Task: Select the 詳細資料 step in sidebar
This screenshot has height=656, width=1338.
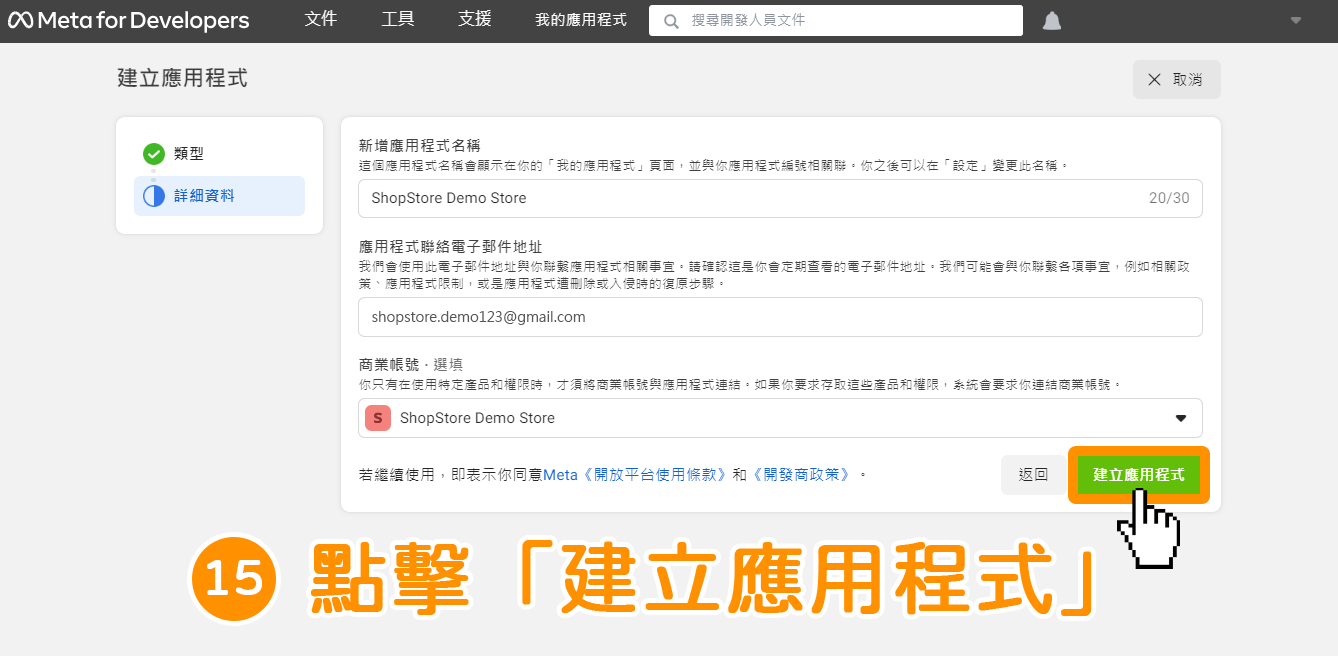Action: pos(219,196)
